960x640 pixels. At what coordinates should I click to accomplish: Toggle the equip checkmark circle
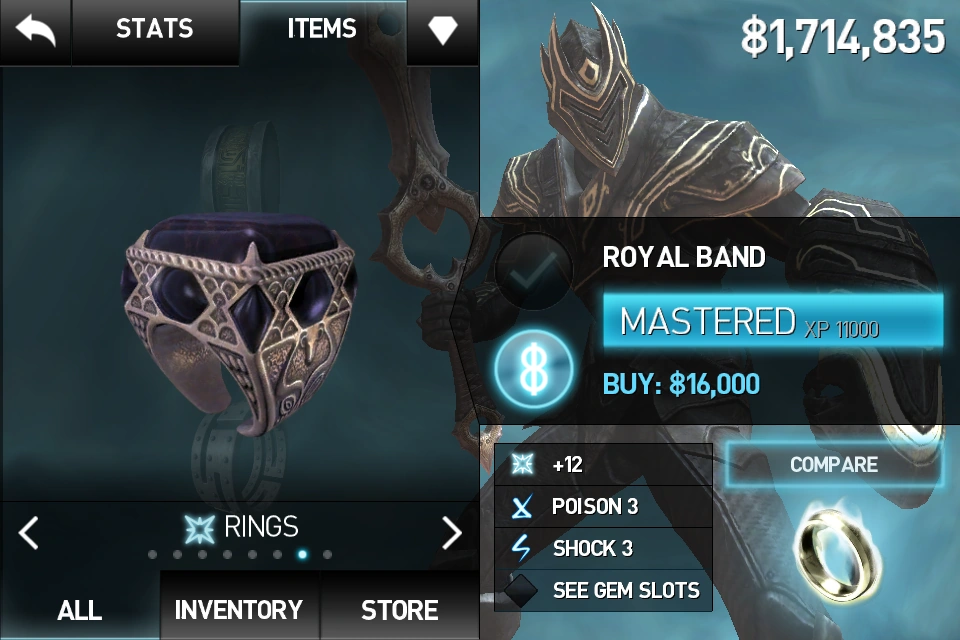(534, 271)
